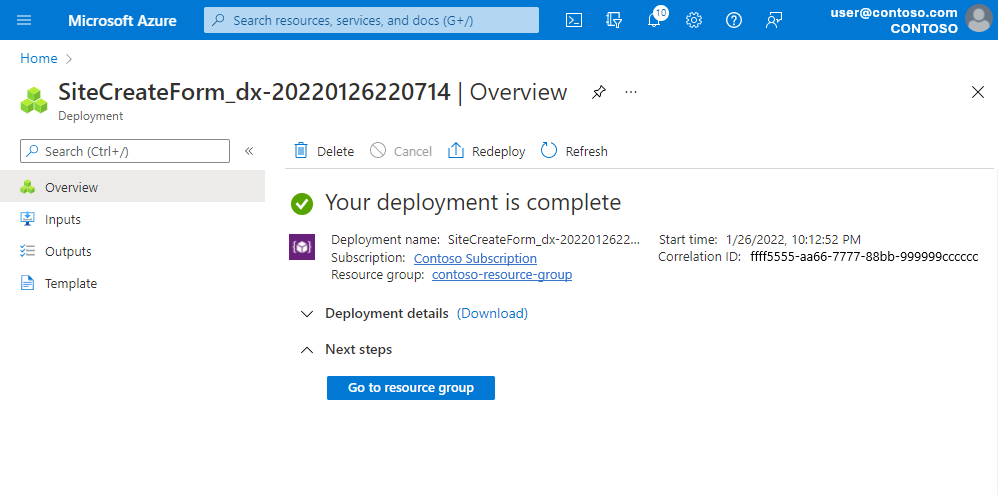The image size is (998, 495).
Task: Focus the left menu Search (Ctrl+/) box
Action: click(125, 151)
